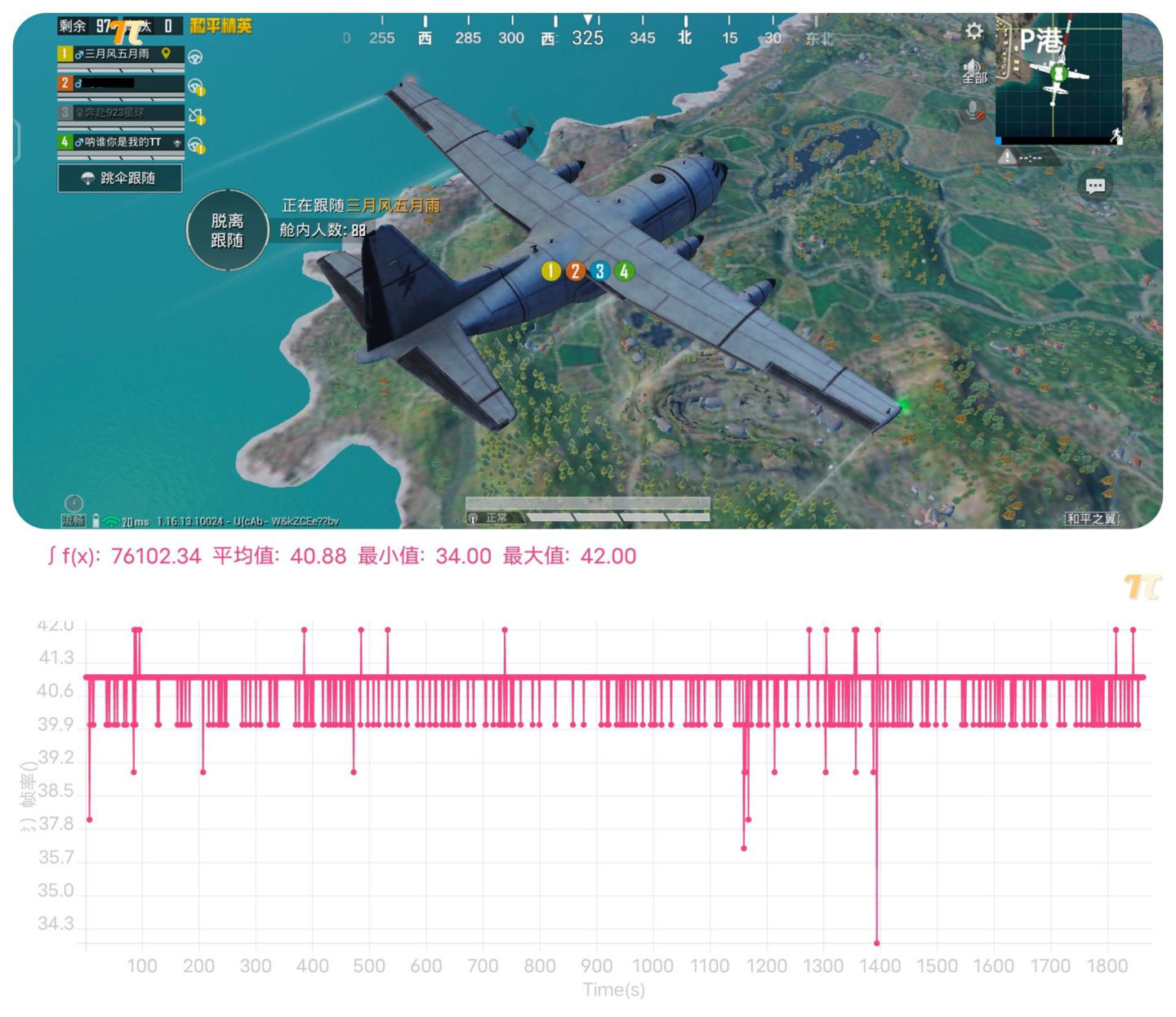Click the yellow location pin on teammate 1
The image size is (1176, 1017).
167,54
